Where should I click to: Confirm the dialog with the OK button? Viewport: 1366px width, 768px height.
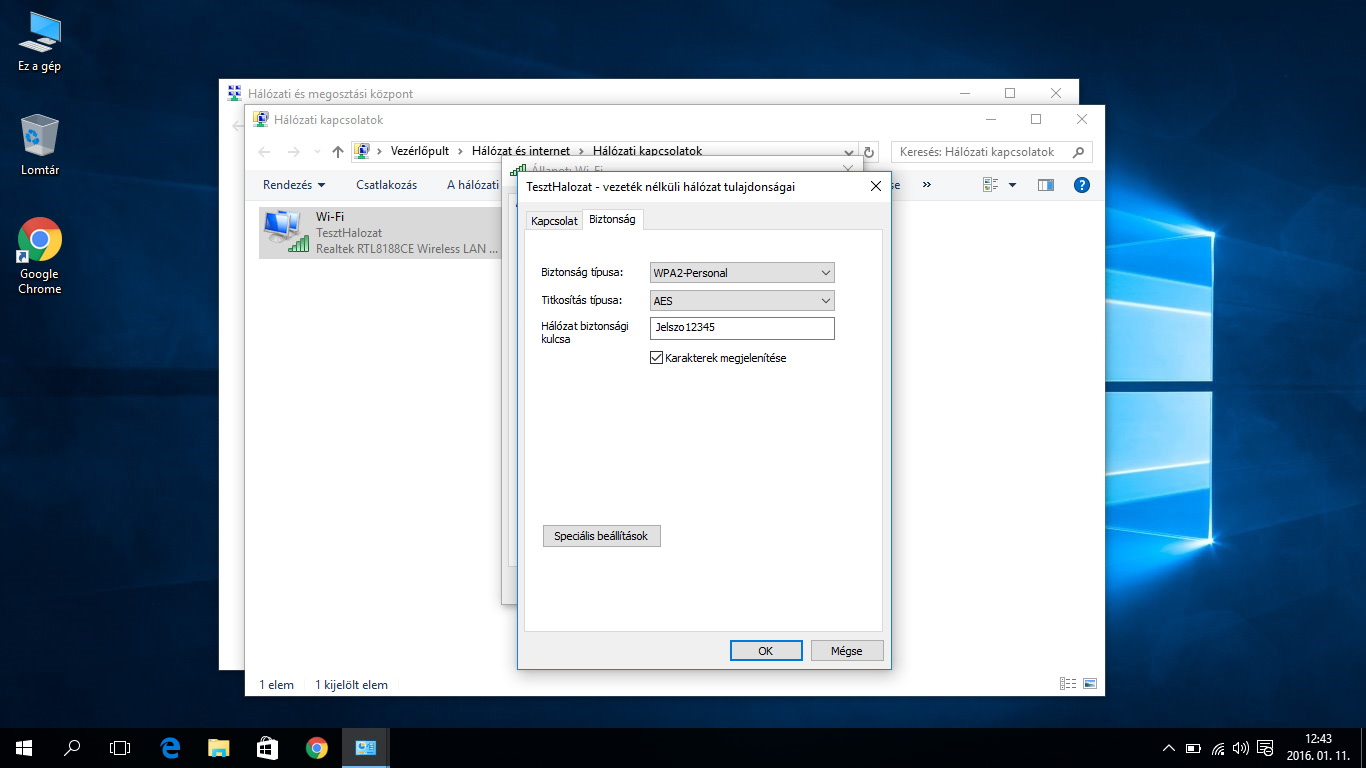click(x=766, y=651)
